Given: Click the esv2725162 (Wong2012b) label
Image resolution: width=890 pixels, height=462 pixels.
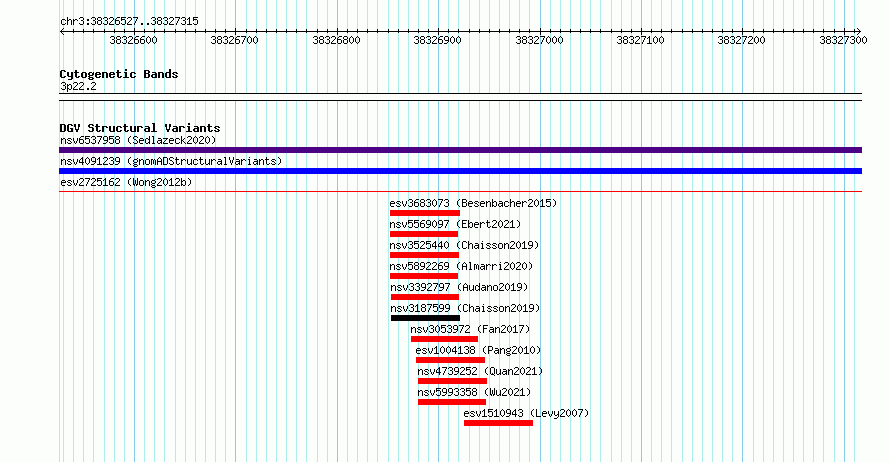Looking at the screenshot, I should (x=126, y=182).
